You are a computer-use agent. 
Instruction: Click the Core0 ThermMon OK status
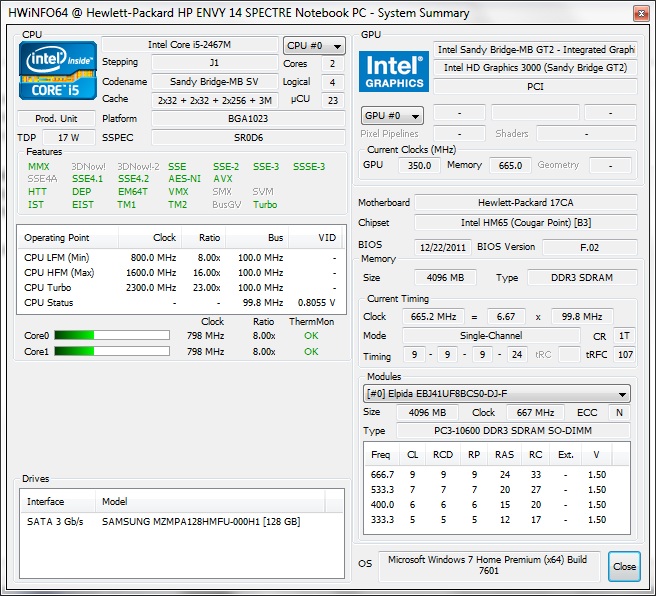tap(311, 335)
